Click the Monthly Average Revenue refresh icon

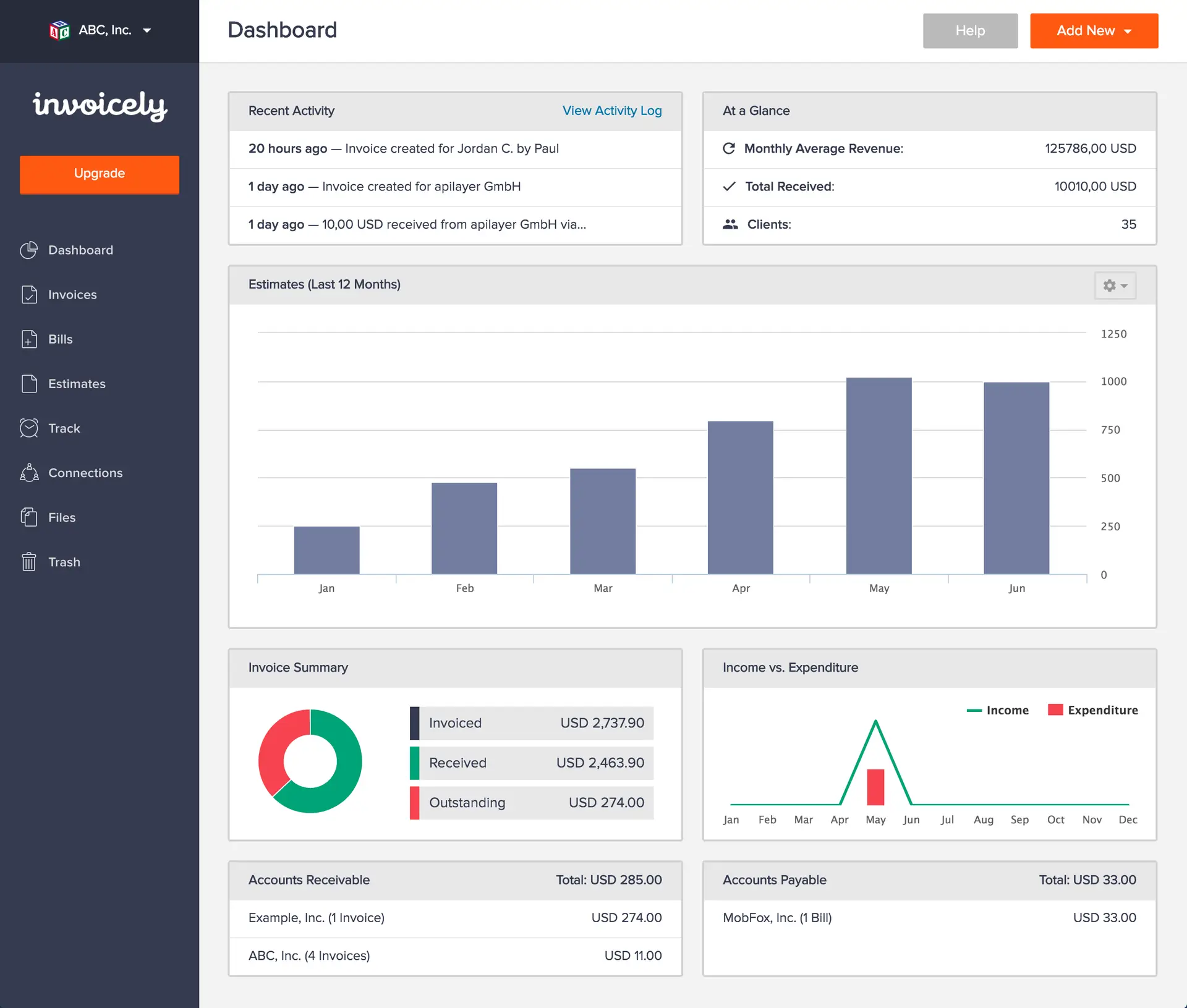pos(729,148)
